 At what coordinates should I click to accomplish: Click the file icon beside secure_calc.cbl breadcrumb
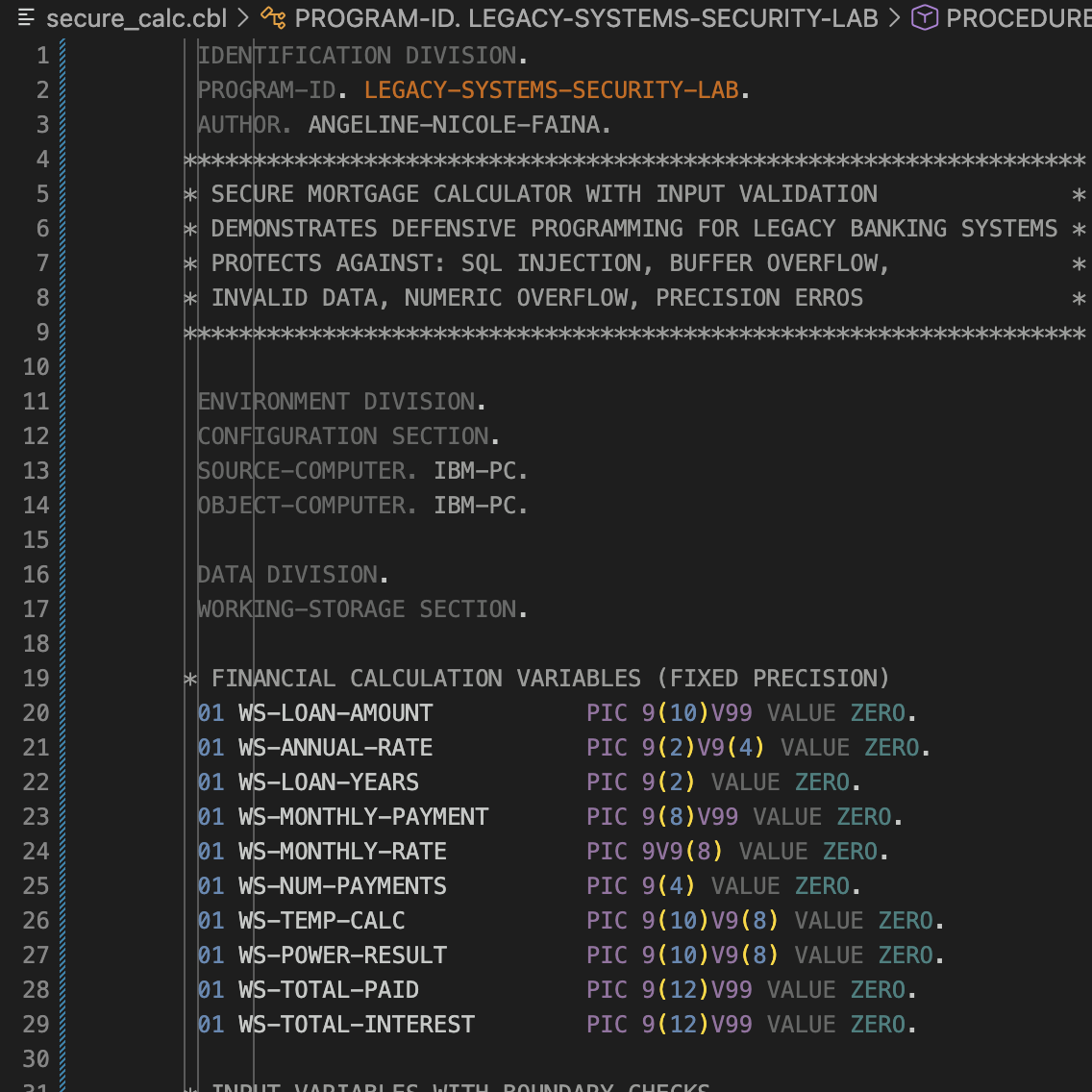pos(27,18)
